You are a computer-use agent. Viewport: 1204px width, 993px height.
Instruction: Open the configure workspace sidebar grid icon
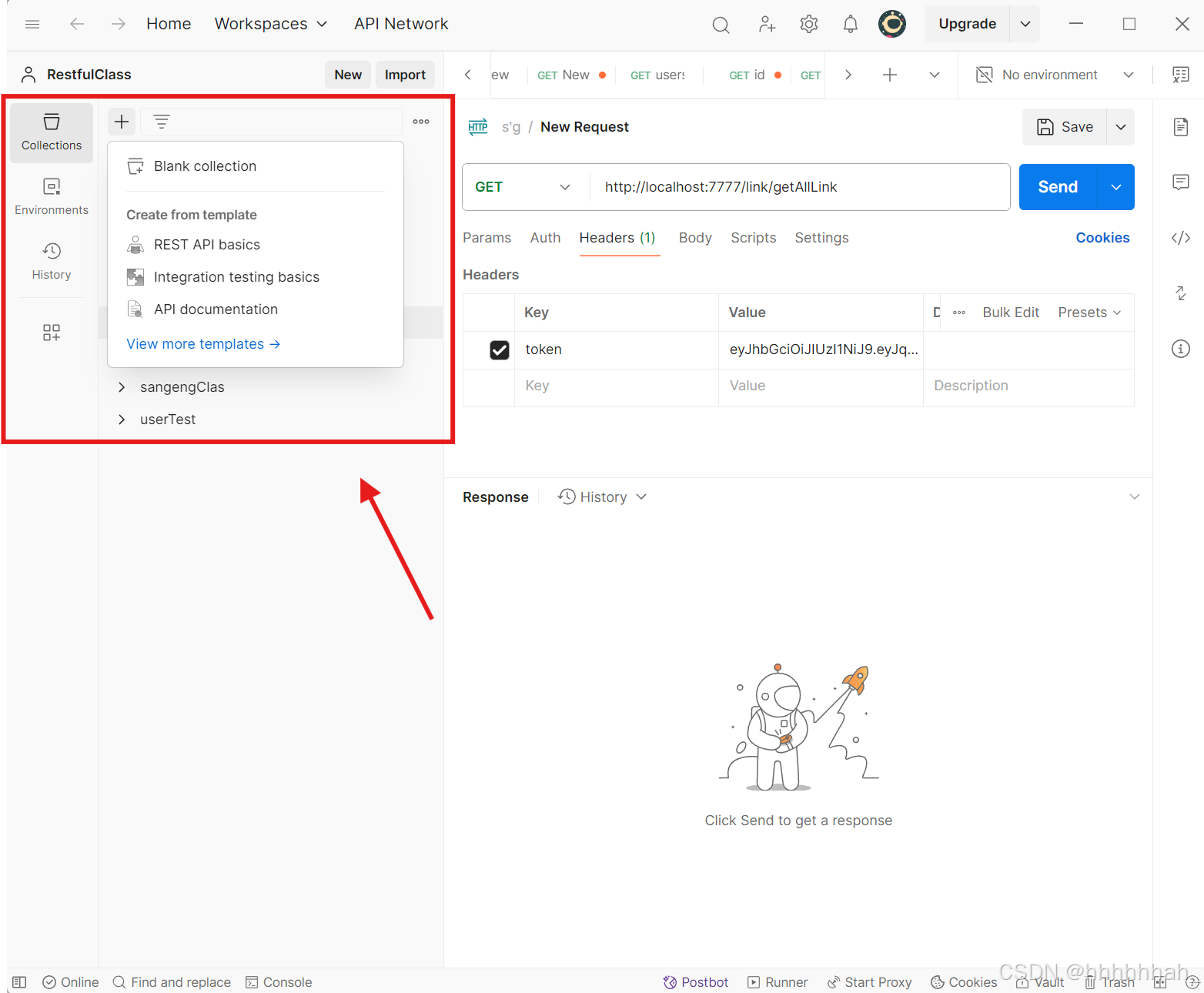point(52,333)
